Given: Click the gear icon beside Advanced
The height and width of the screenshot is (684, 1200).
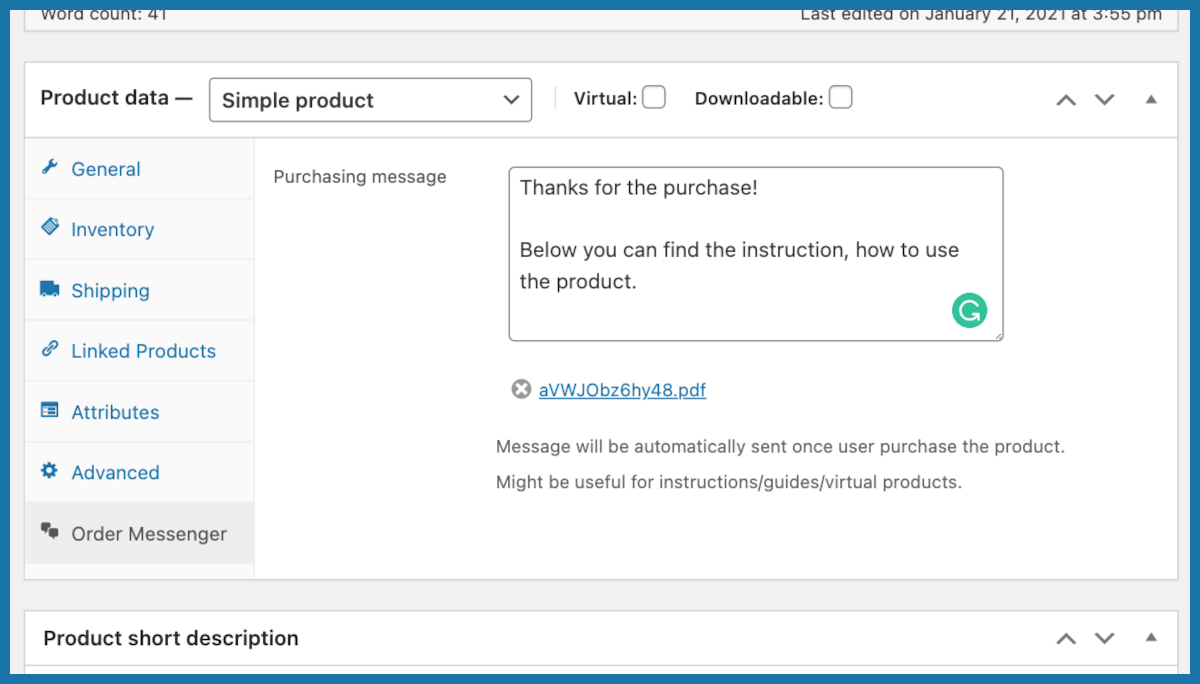Looking at the screenshot, I should coord(51,472).
